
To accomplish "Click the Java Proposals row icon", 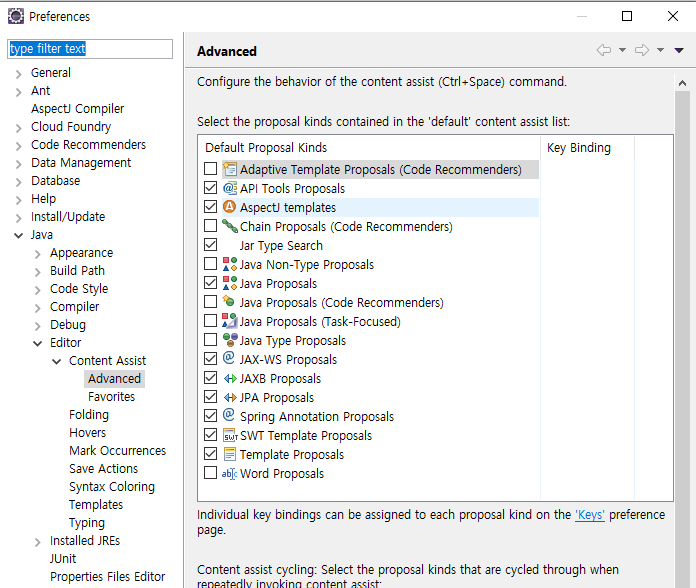I will [x=229, y=283].
